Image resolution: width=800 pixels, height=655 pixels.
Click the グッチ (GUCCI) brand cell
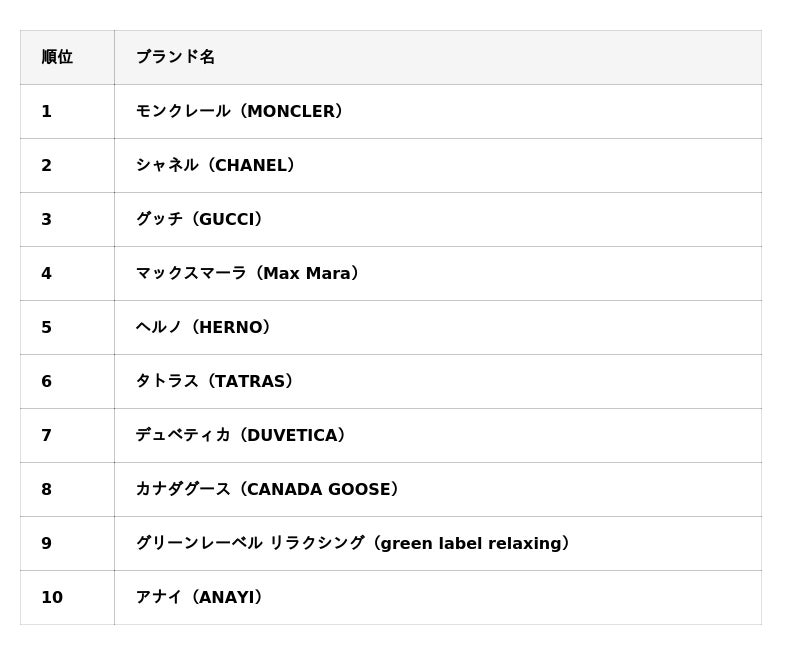[x=200, y=219]
